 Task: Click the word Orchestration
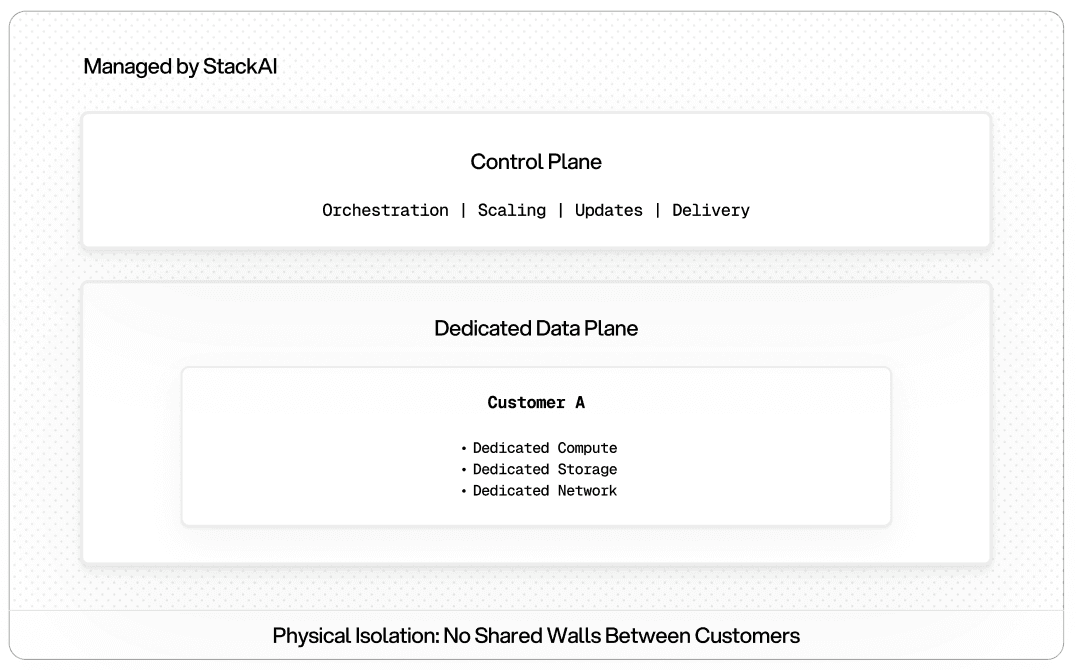point(385,210)
